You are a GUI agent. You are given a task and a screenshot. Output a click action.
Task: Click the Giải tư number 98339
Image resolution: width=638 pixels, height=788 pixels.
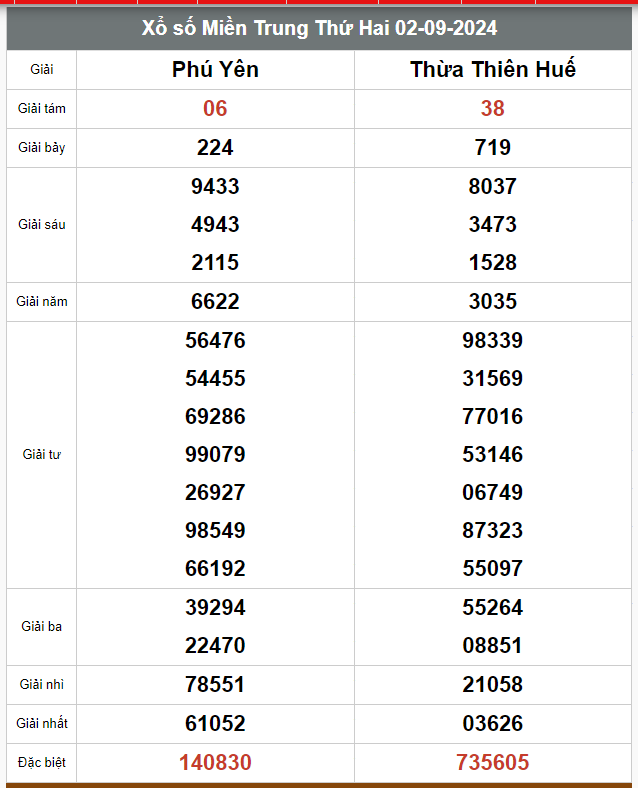pos(492,340)
